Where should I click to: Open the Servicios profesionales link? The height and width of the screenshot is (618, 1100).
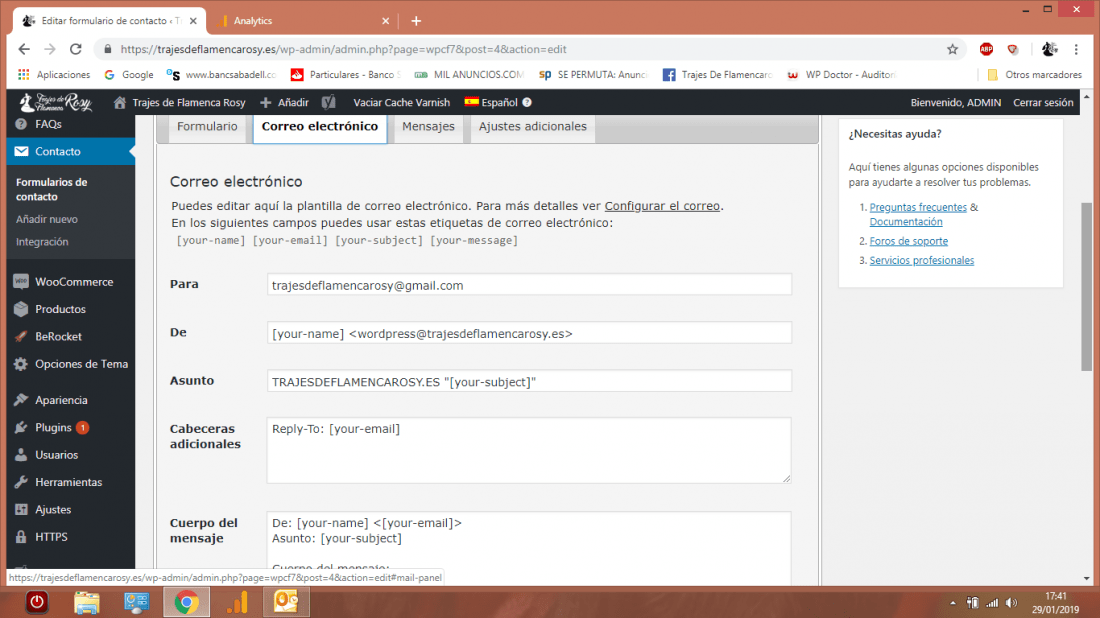click(x=921, y=261)
